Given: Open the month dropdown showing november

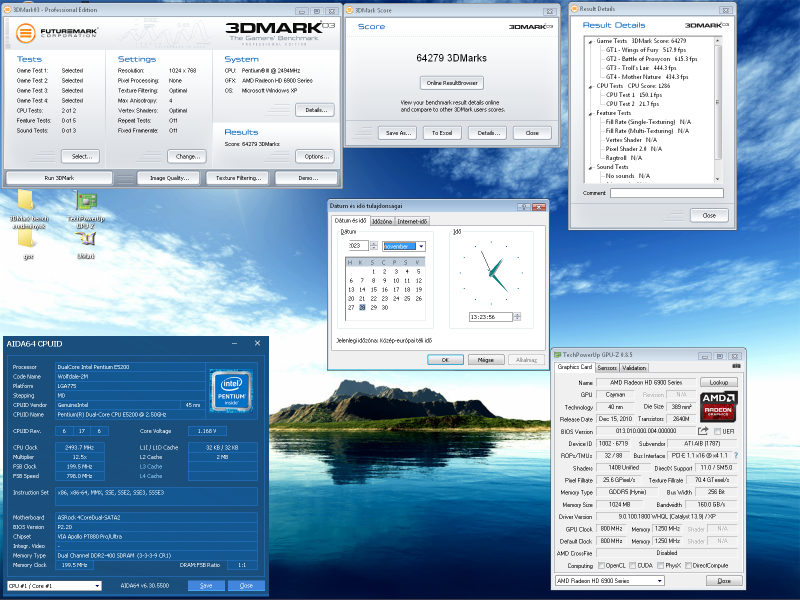Looking at the screenshot, I should click(x=421, y=246).
